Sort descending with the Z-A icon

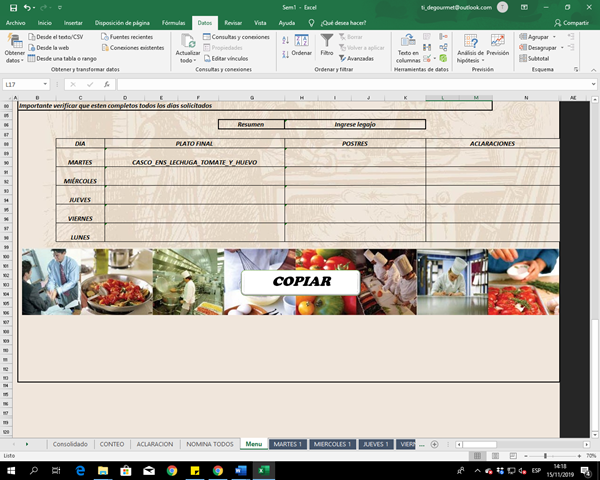(285, 54)
